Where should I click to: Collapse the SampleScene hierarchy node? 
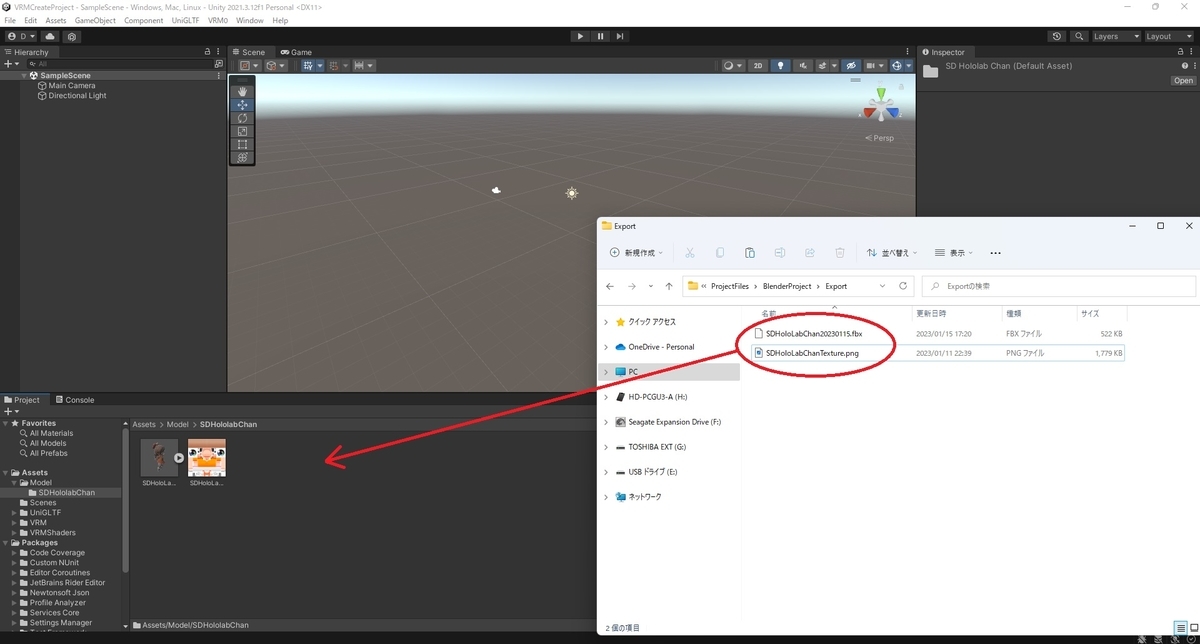[x=24, y=76]
